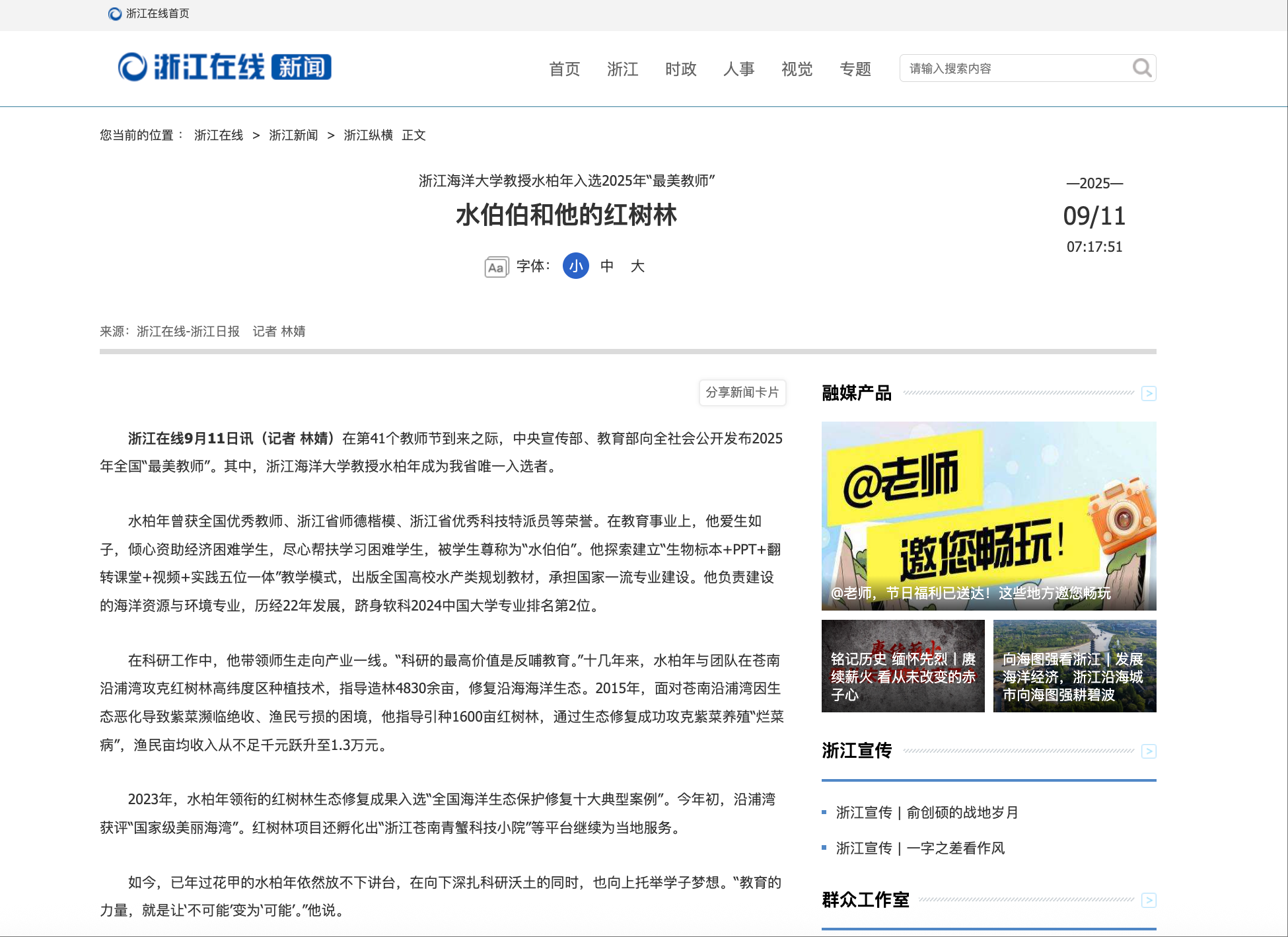The image size is (1288, 937).
Task: Open the 浙江在线首页 top link
Action: click(x=157, y=14)
